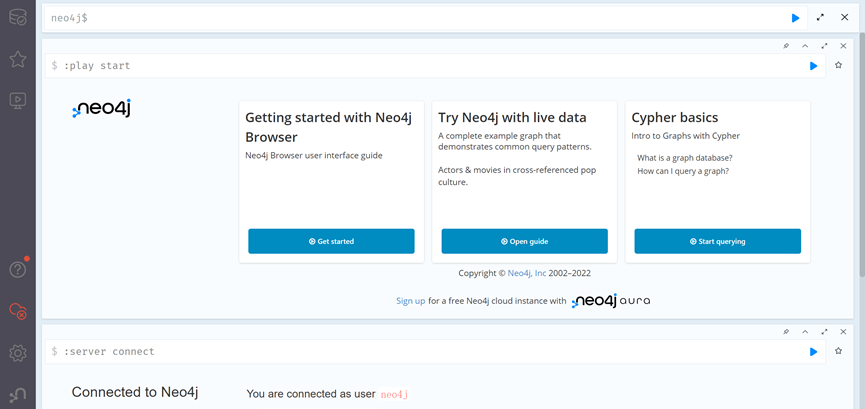Close the :server connect frame
865x409 pixels.
(x=843, y=332)
